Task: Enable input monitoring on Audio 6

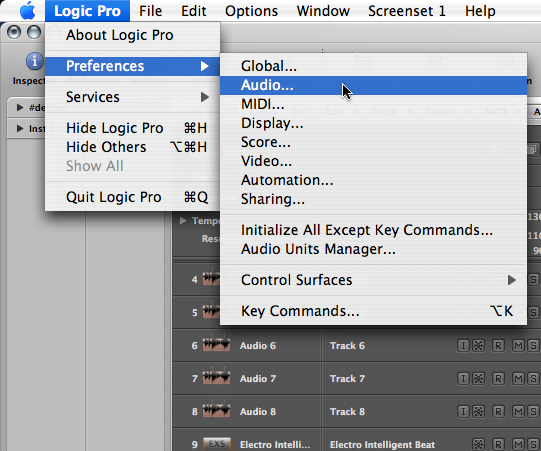Action: (x=463, y=345)
